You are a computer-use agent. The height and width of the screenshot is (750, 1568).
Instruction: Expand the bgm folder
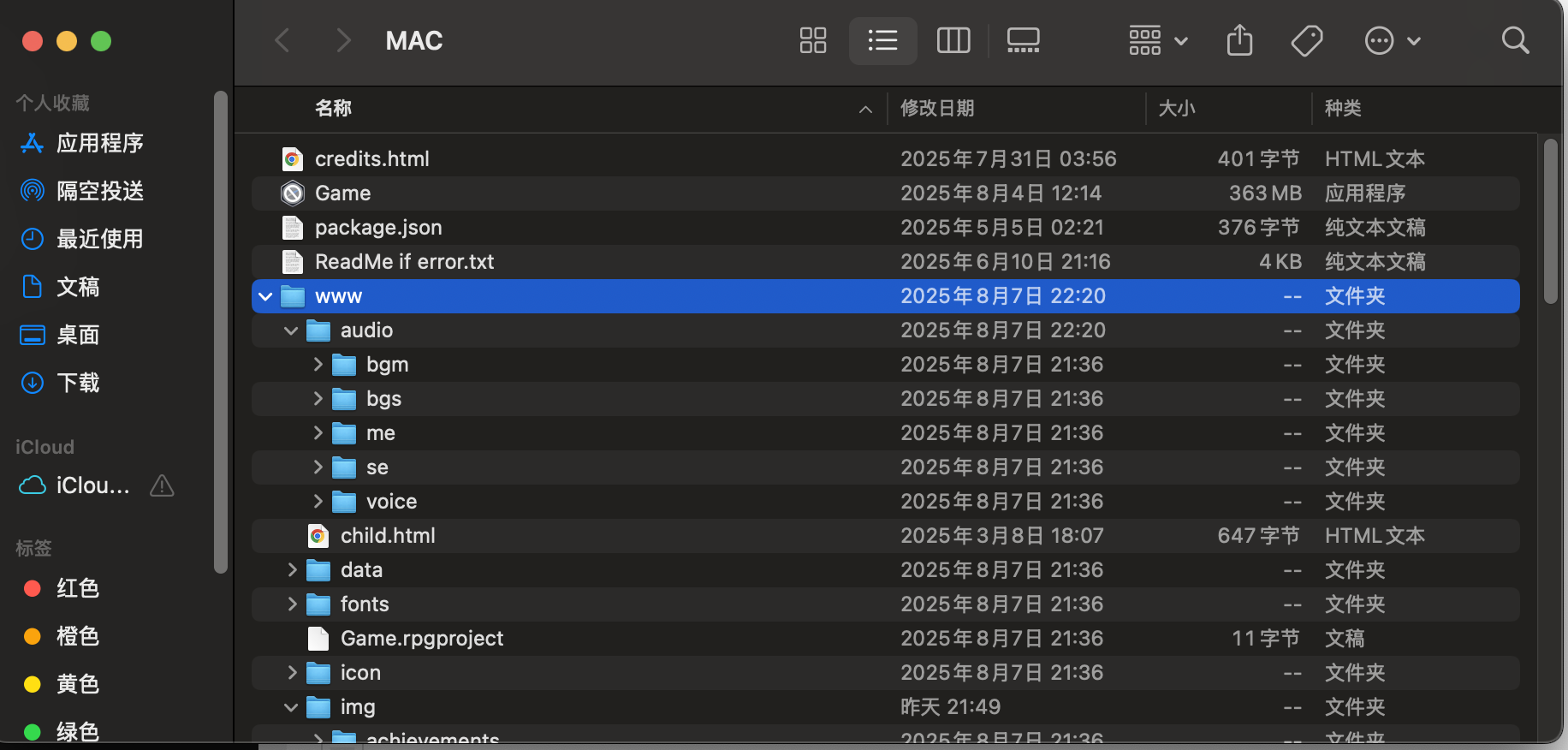coord(318,365)
